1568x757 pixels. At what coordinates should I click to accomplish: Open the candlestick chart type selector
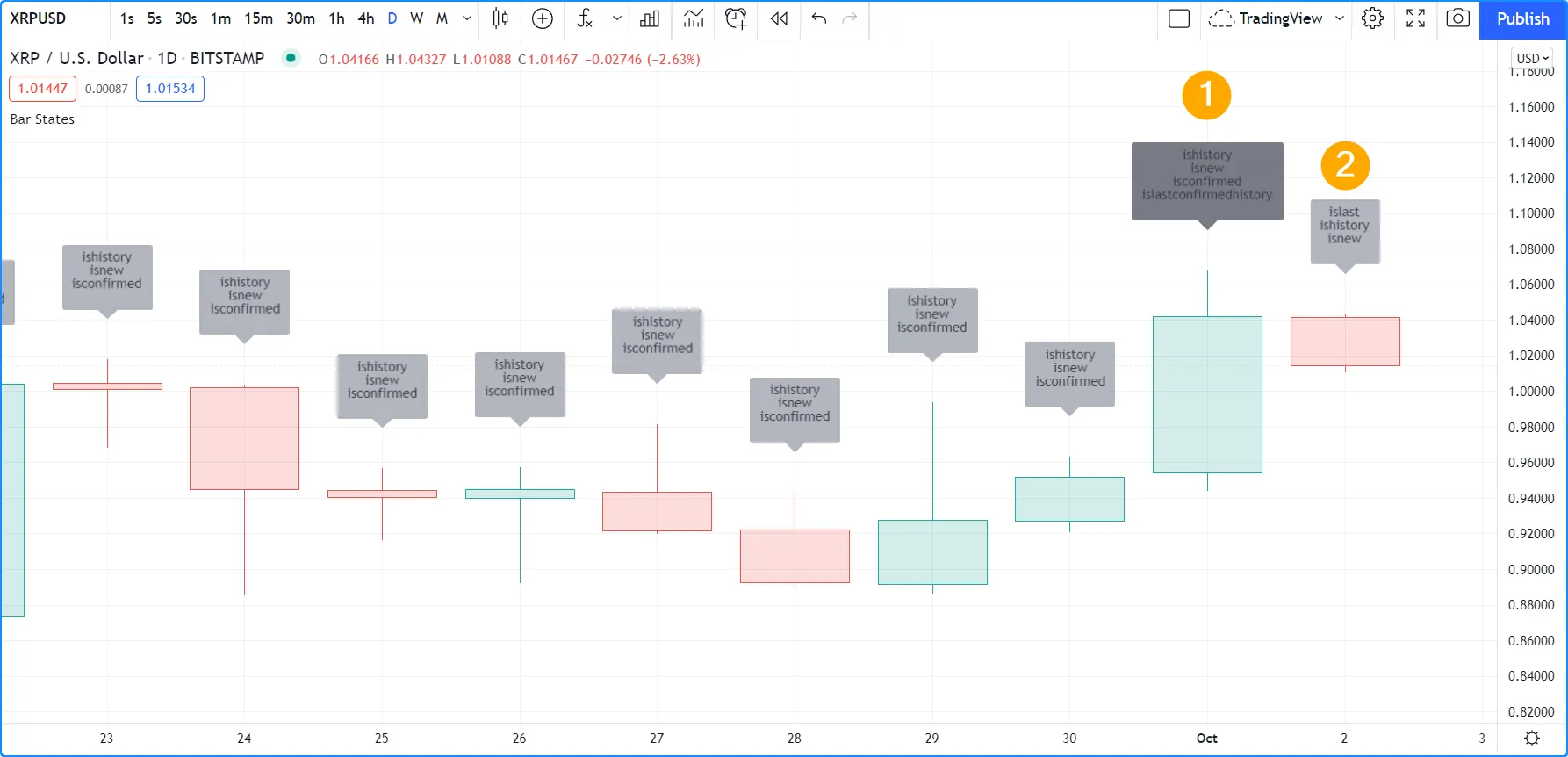(x=500, y=18)
